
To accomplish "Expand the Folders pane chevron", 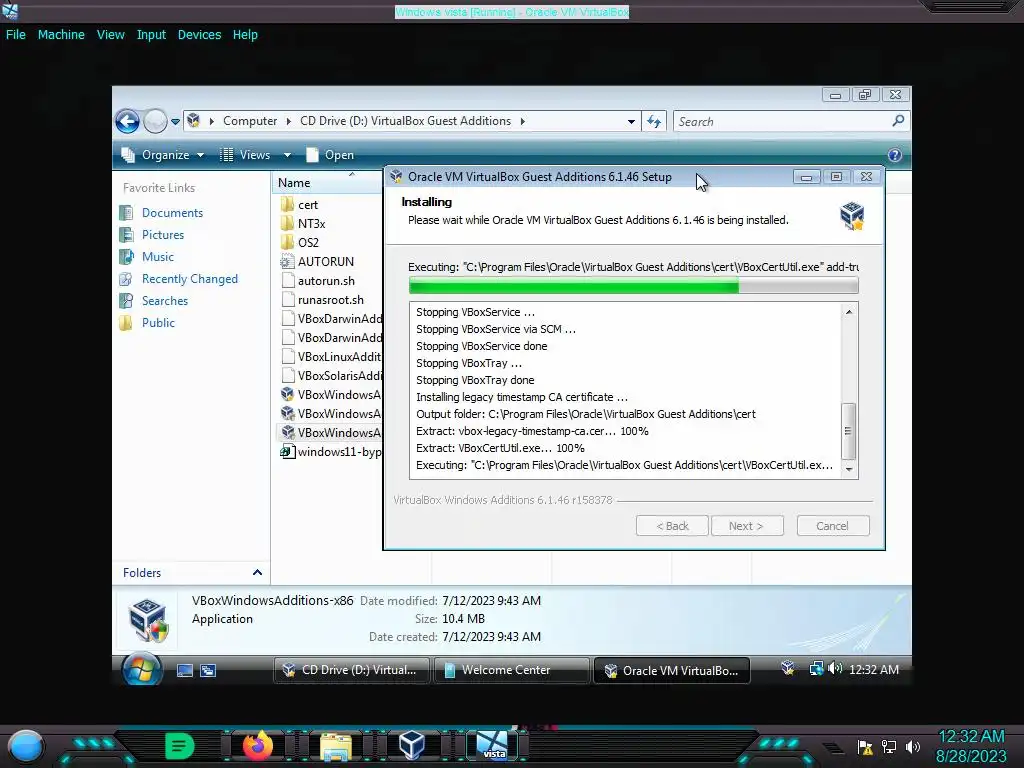I will point(257,573).
